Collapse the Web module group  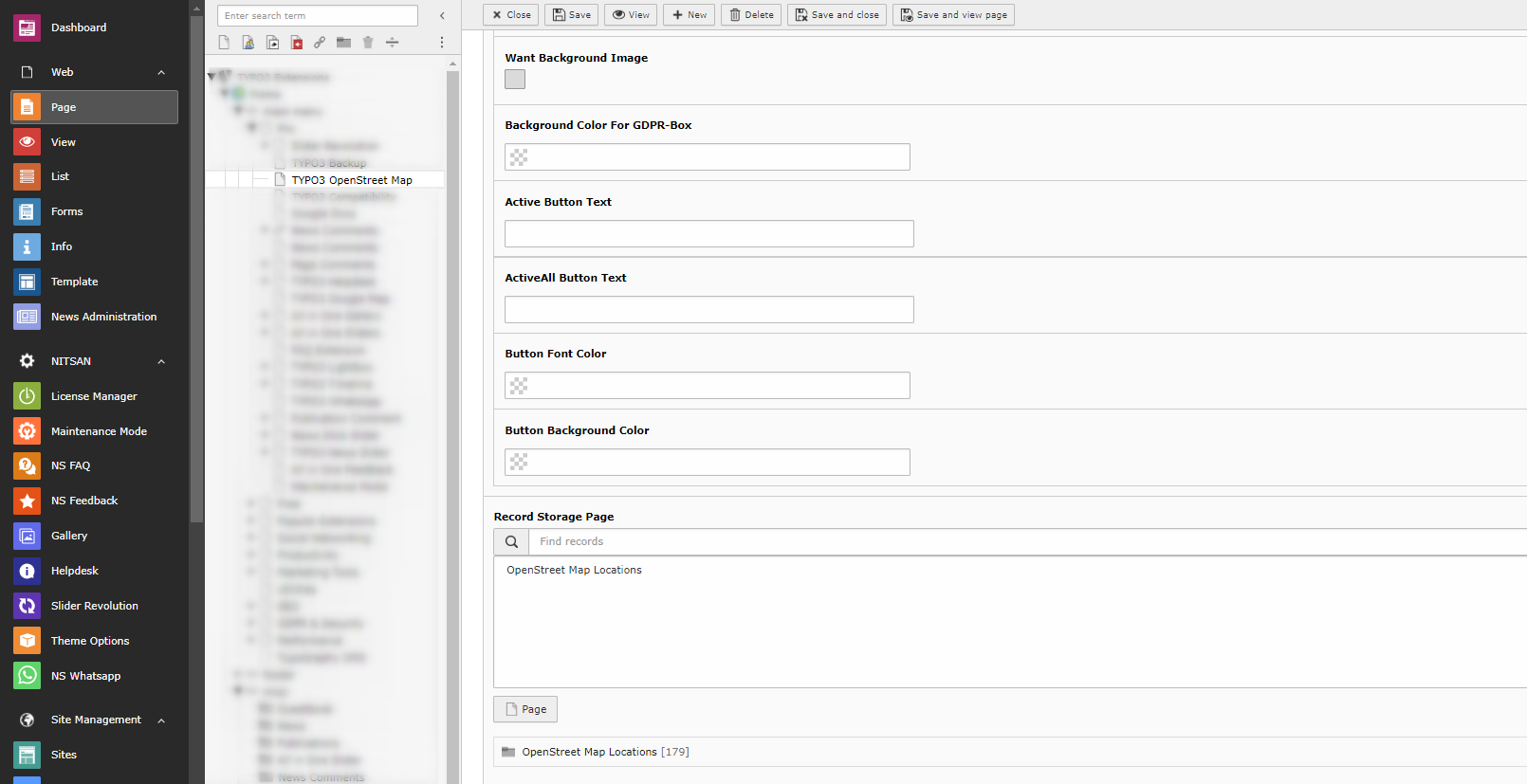[161, 72]
